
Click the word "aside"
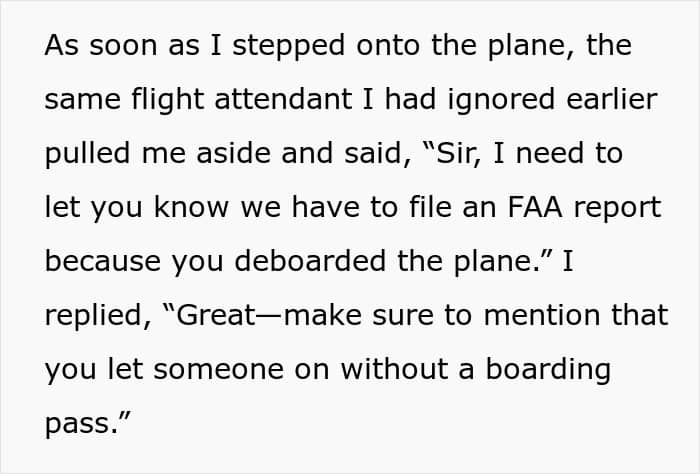[x=233, y=153]
